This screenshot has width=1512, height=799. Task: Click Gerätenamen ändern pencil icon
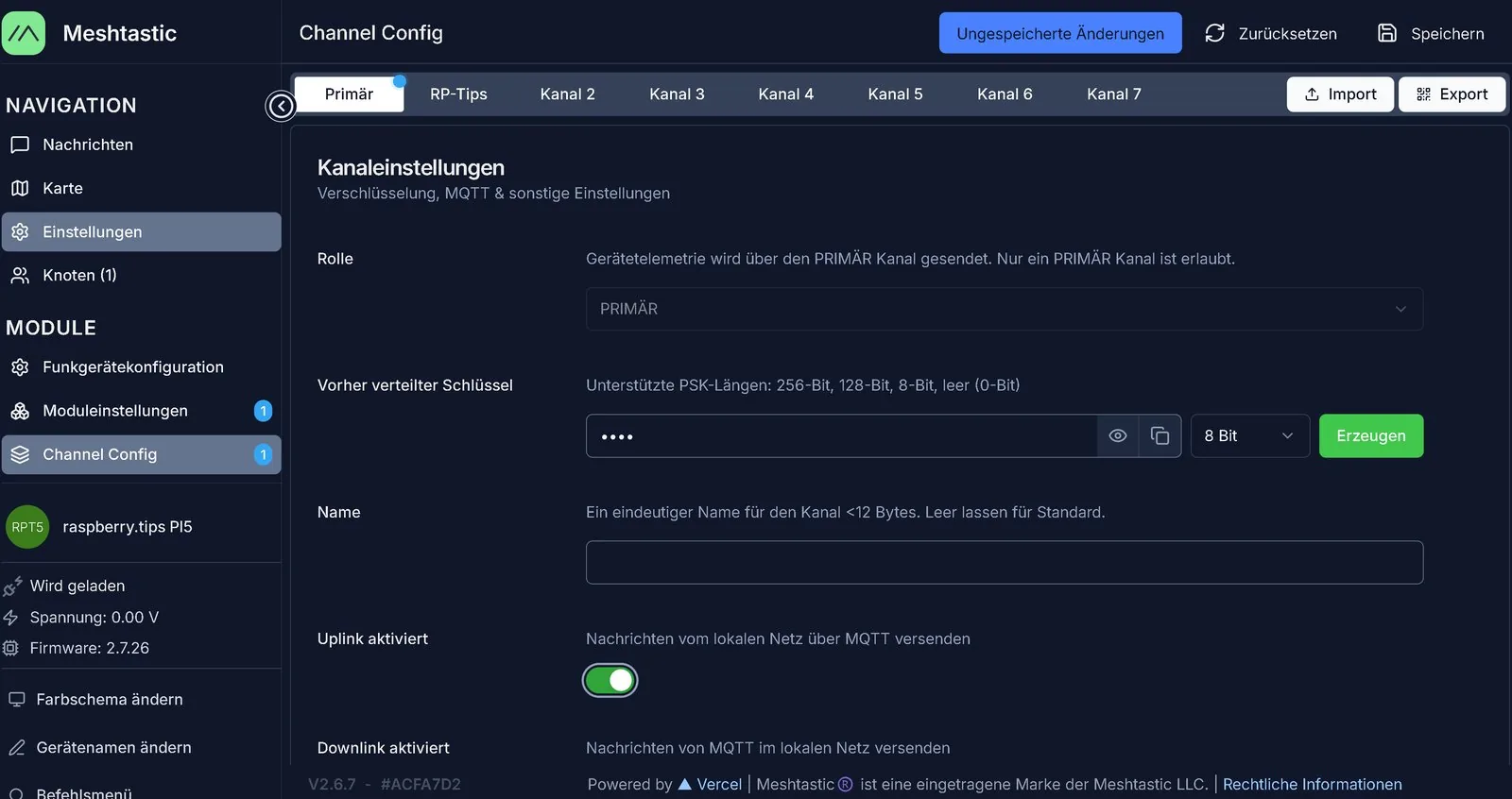[17, 748]
